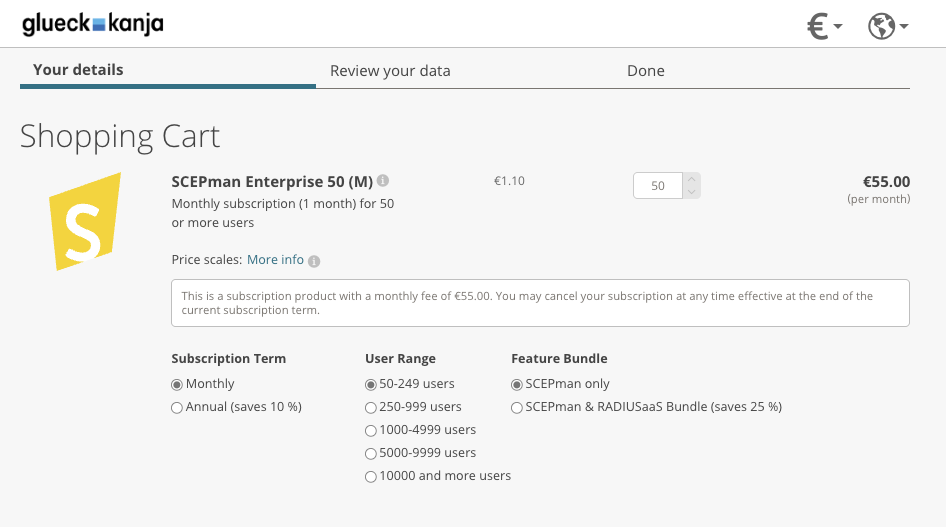
Task: Select the Monthly subscription term
Action: click(x=177, y=384)
